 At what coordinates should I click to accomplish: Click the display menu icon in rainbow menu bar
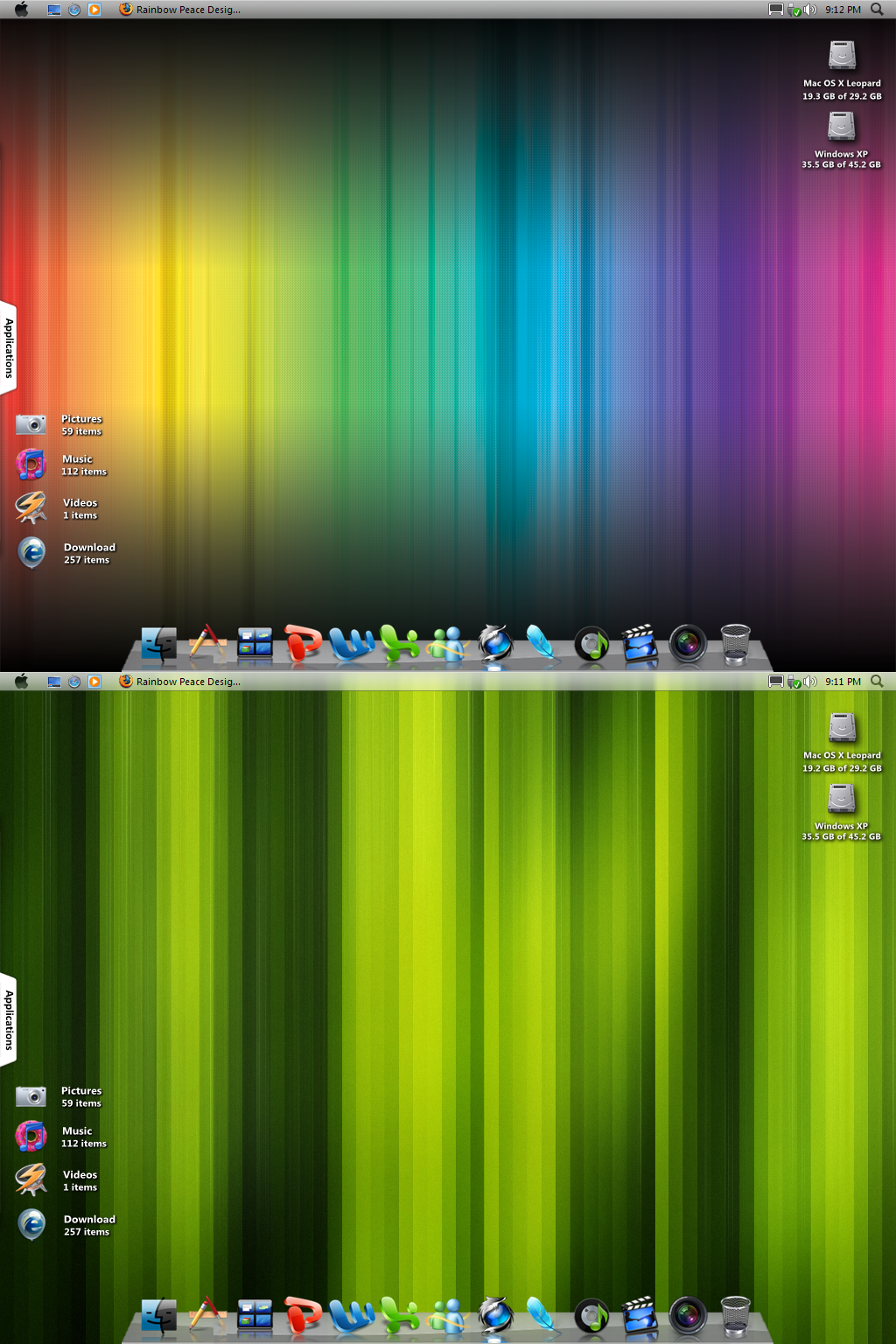click(x=775, y=10)
